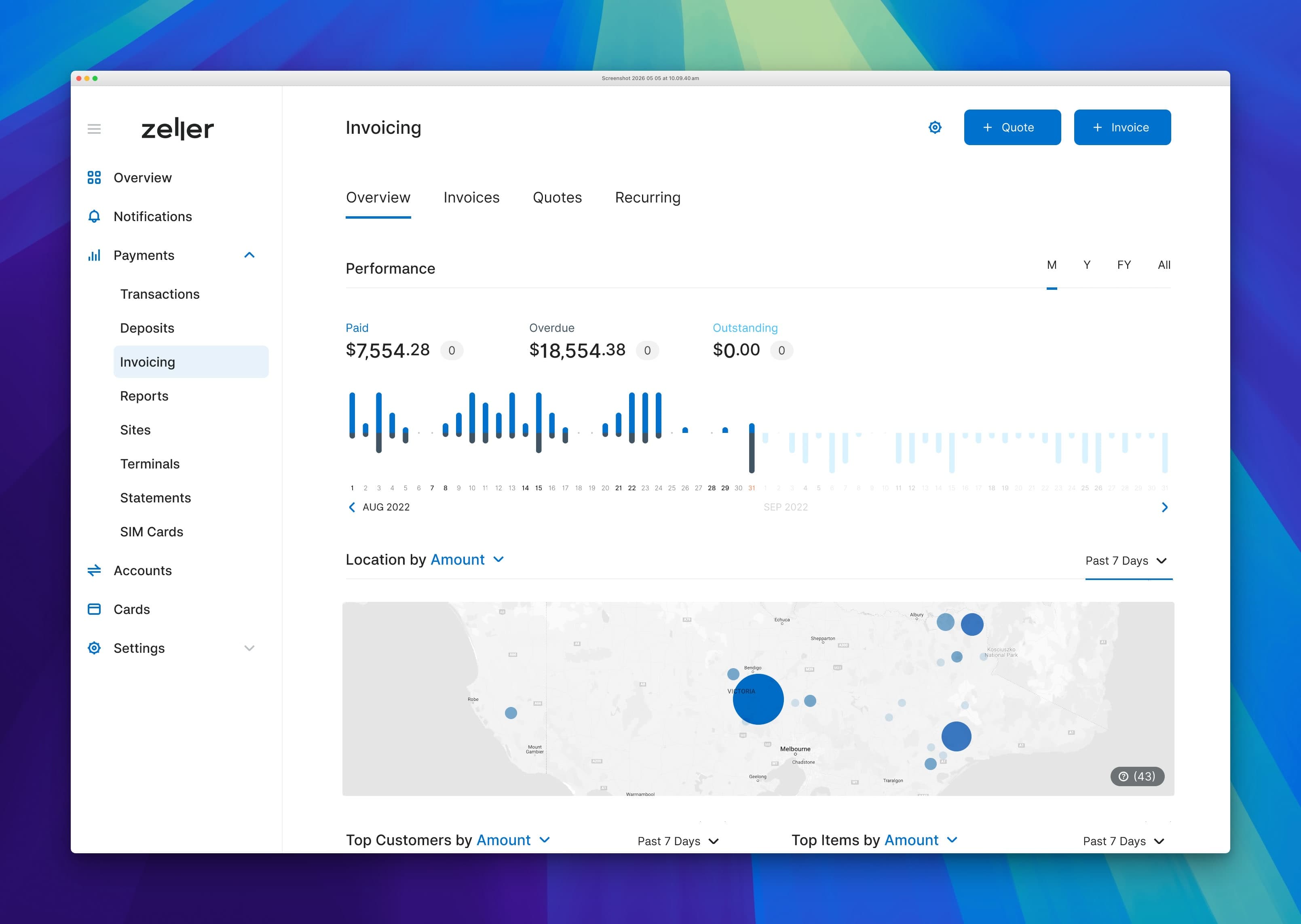This screenshot has height=924, width=1301.
Task: Open Top Items Past 7 Days dropdown
Action: pyautogui.click(x=1124, y=841)
